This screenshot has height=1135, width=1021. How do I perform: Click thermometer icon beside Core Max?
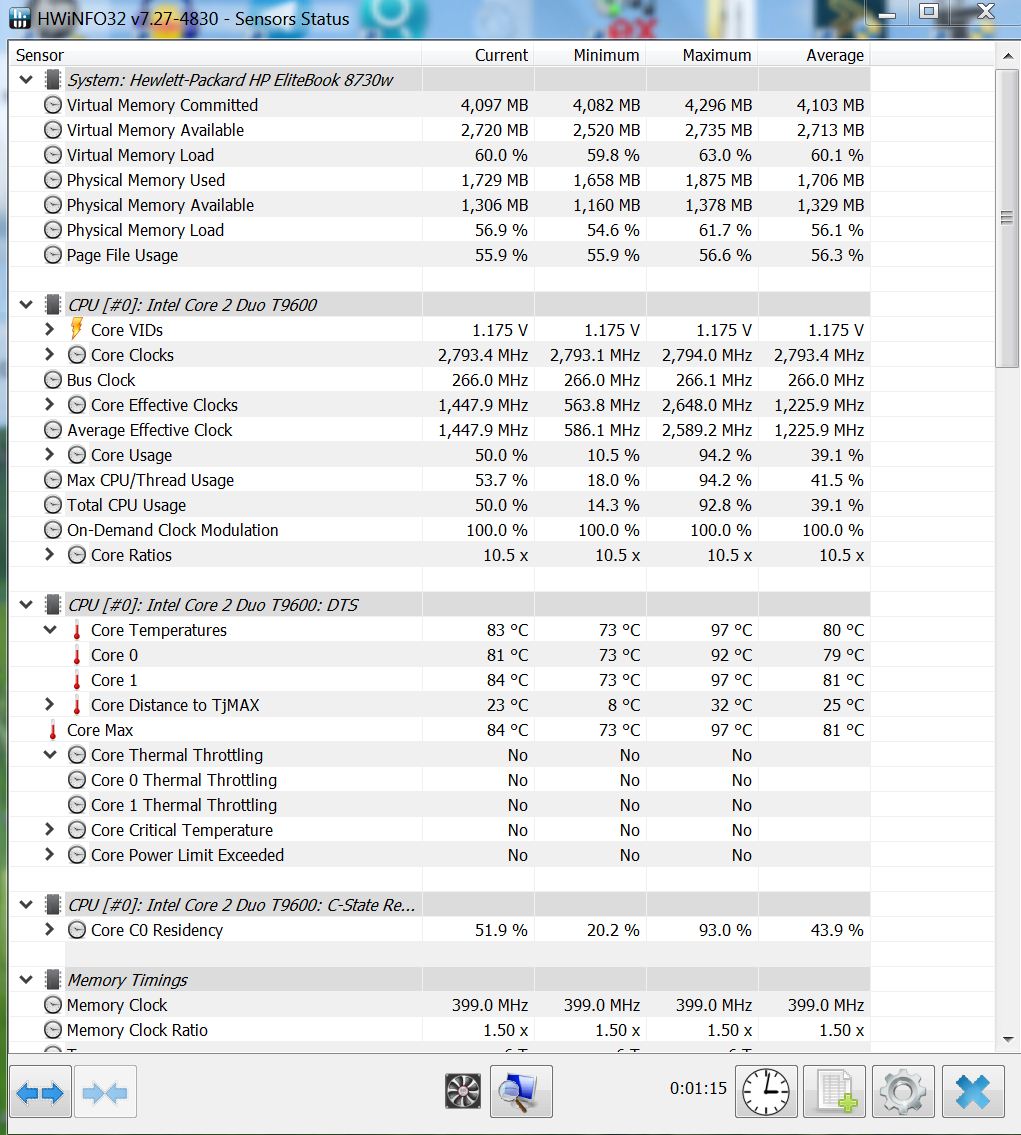(x=53, y=730)
